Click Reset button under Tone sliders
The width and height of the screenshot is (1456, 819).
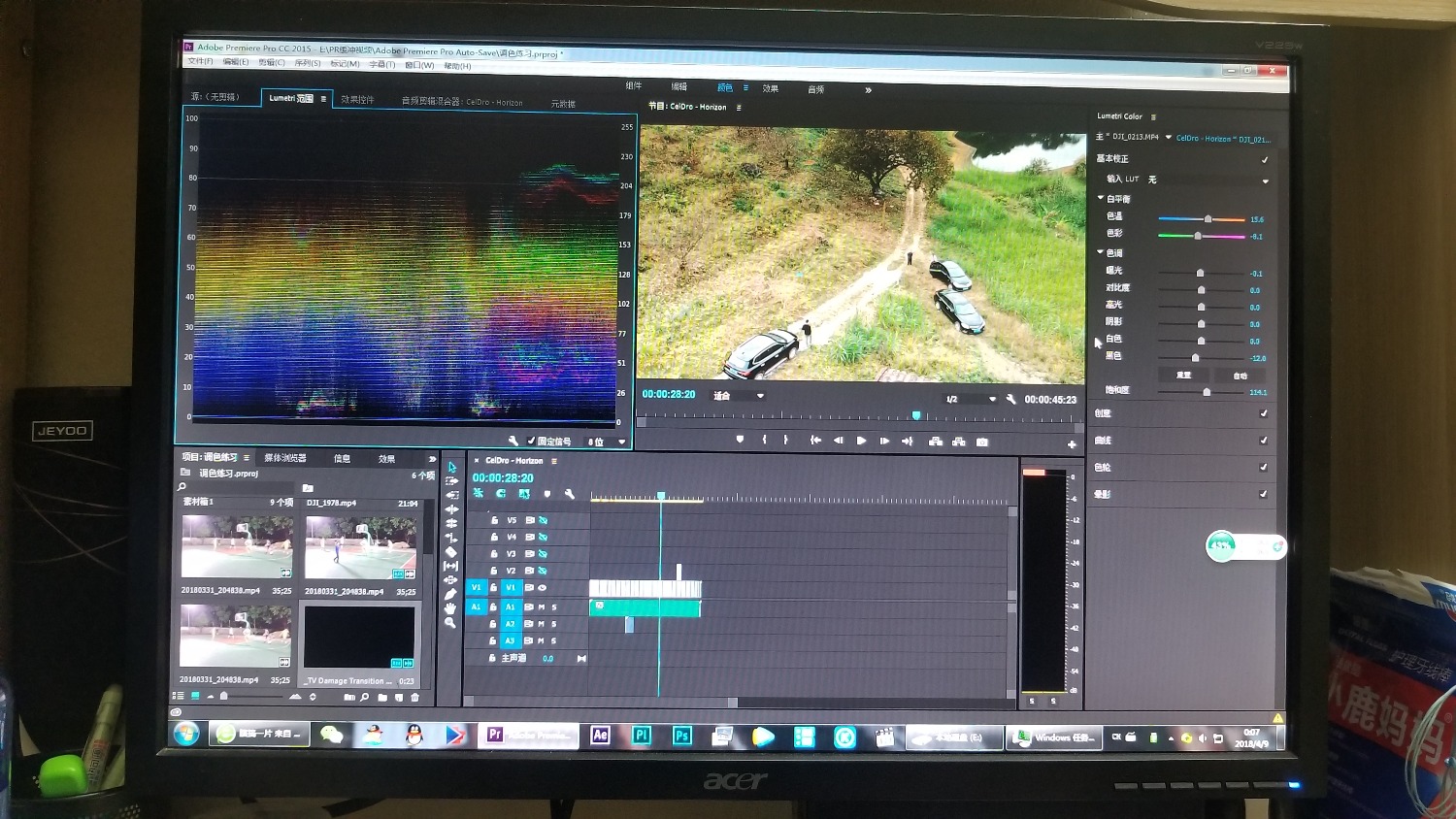1184,375
